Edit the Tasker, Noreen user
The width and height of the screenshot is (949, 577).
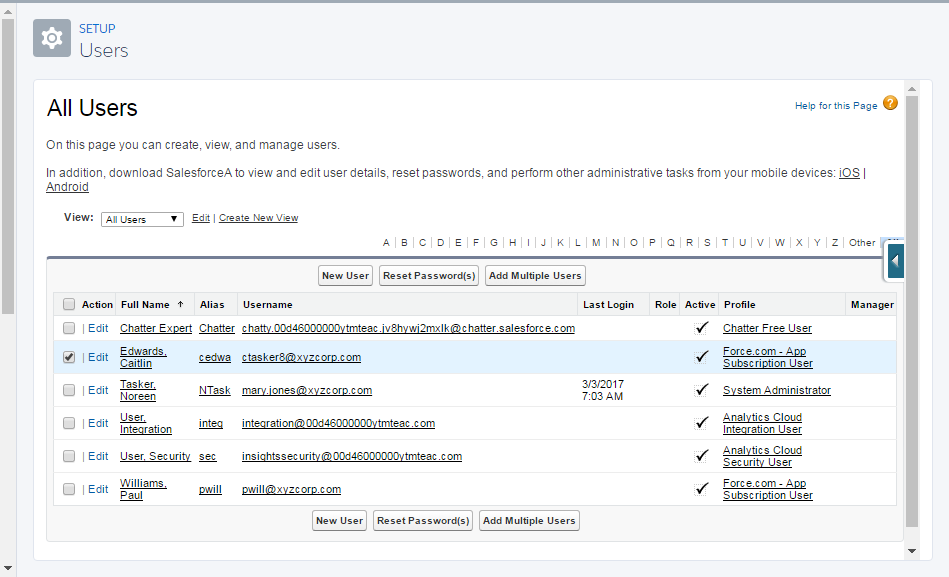[99, 389]
